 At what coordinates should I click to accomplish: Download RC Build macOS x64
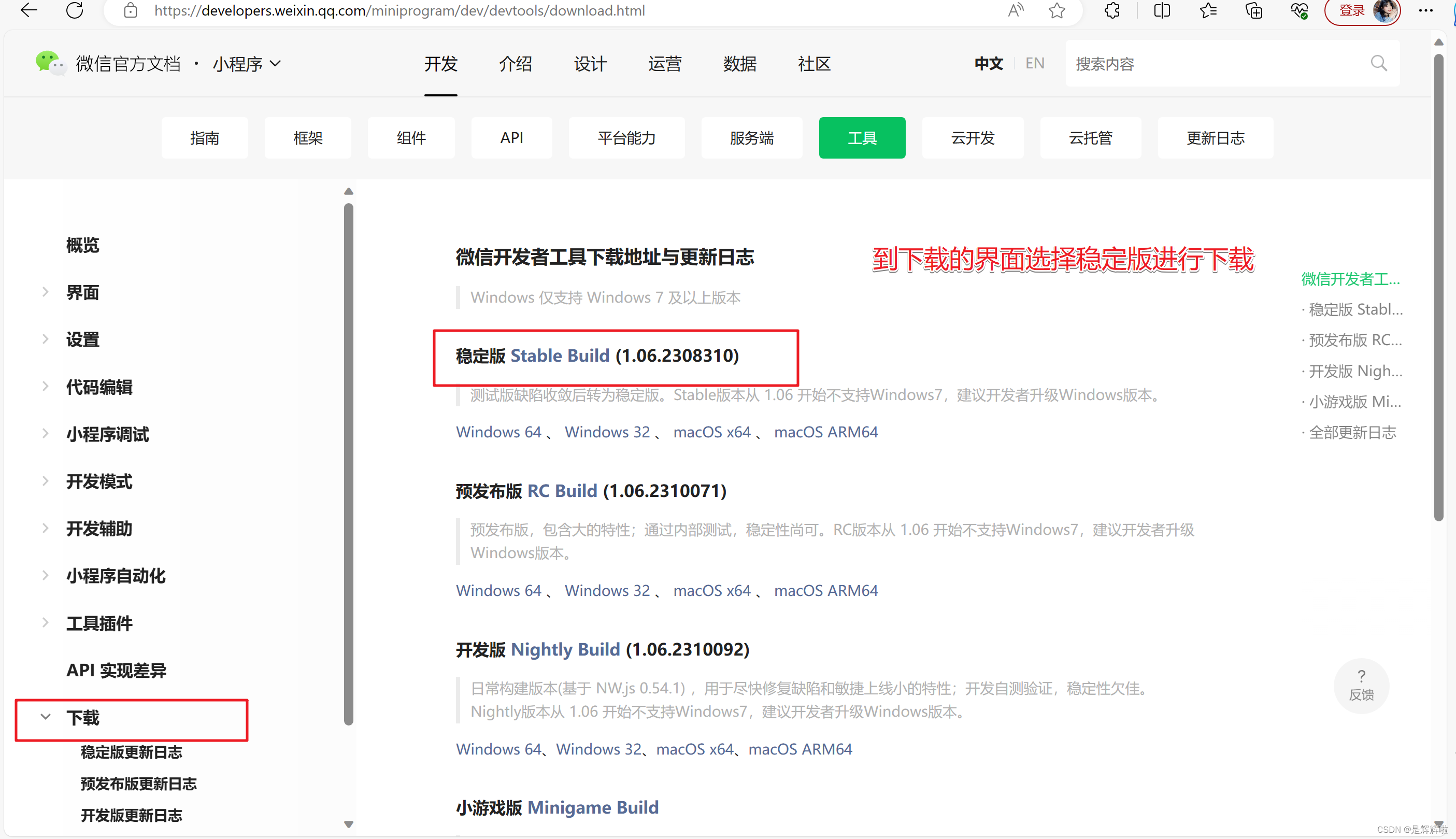(x=711, y=590)
